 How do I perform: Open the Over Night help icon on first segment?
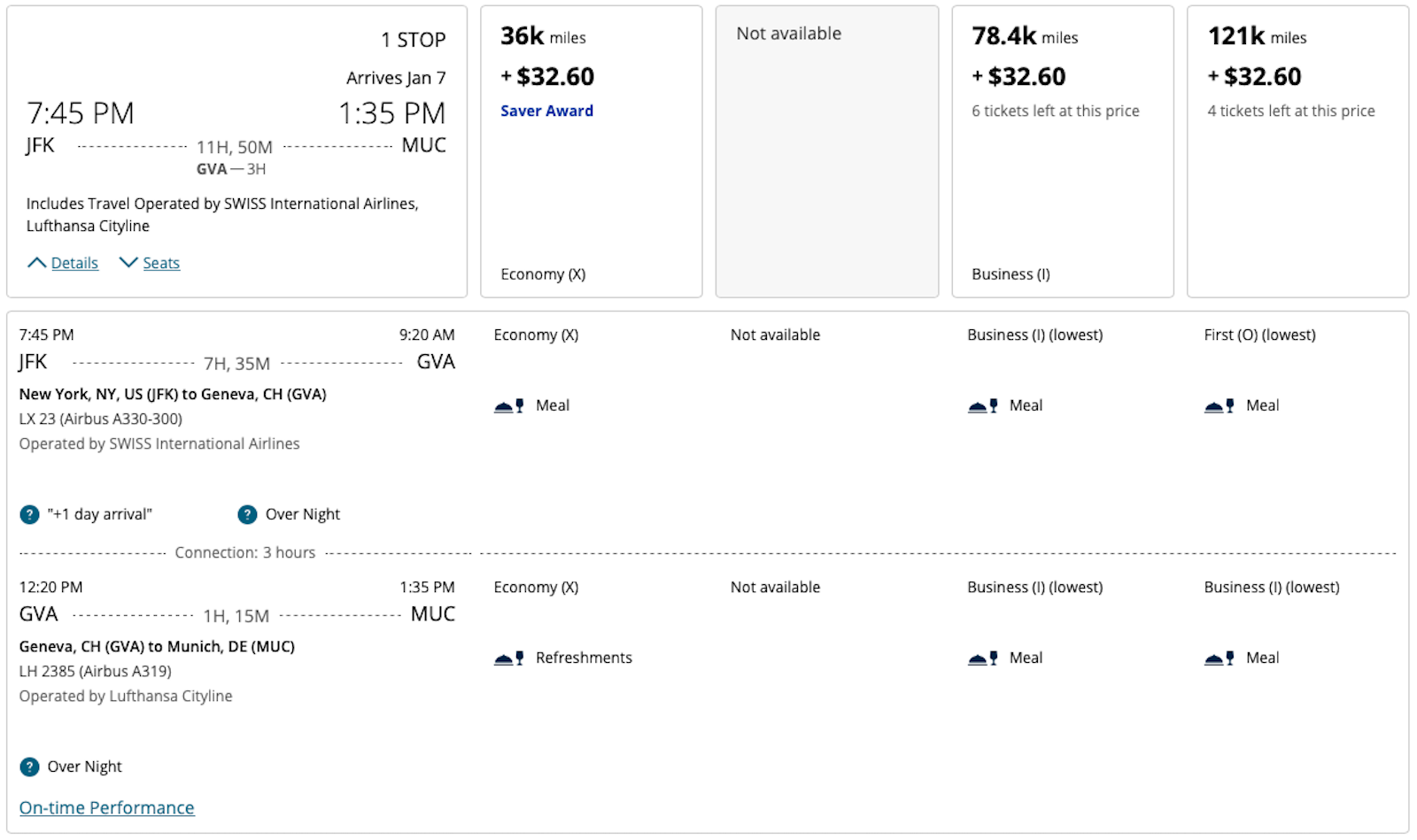(x=246, y=514)
